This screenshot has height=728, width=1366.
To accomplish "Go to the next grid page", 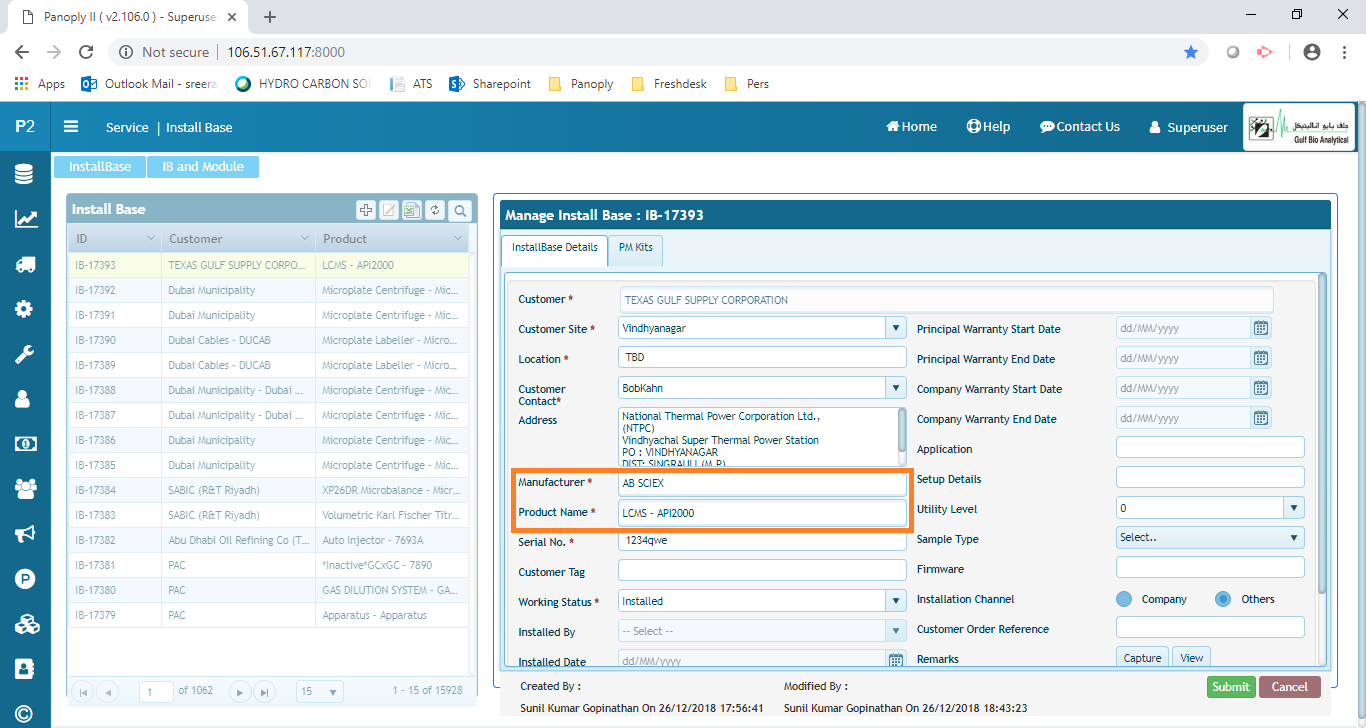I will point(240,692).
